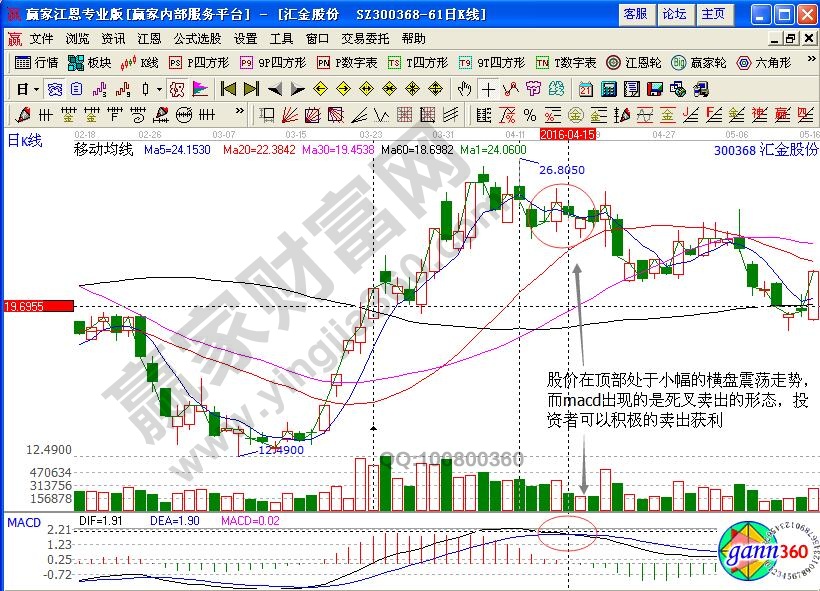This screenshot has width=820, height=591.
Task: Open the 交易委托 menu
Action: [364, 38]
